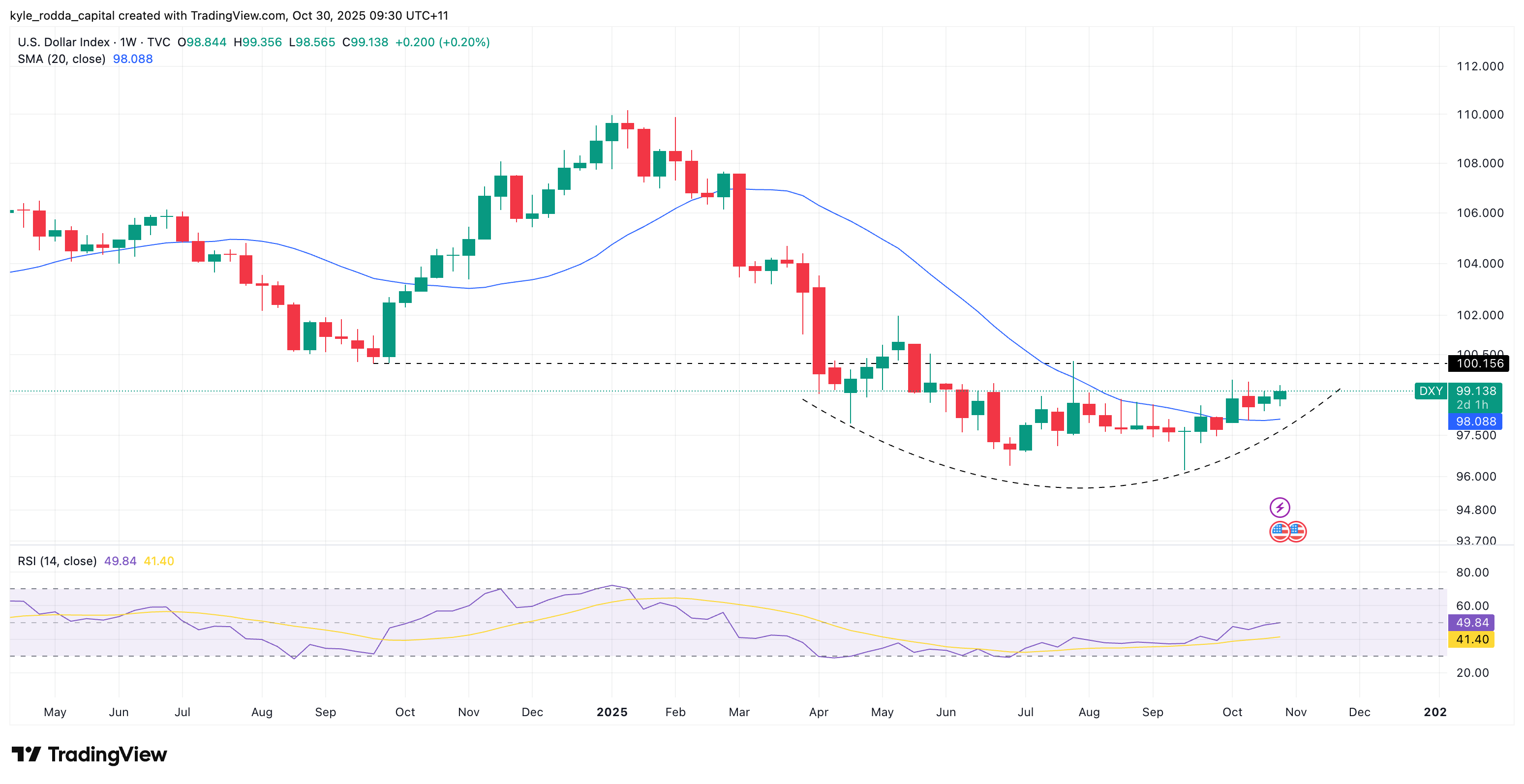Click the yellow 41.40 RSI average label

click(x=1471, y=639)
